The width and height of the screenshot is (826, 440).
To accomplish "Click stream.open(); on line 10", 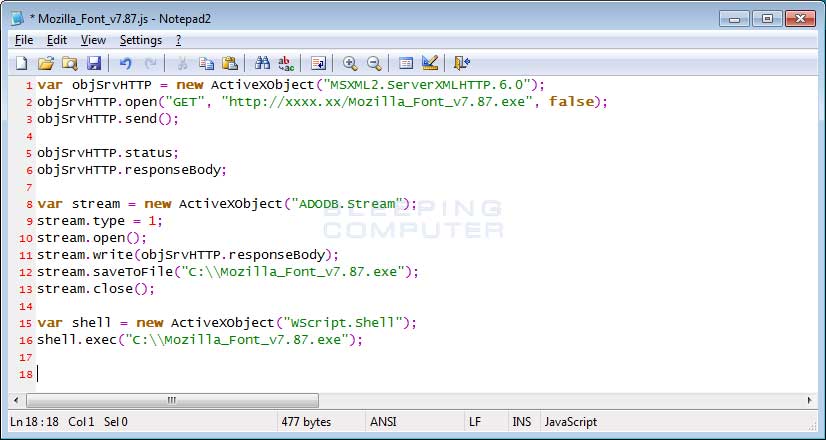I will (92, 238).
